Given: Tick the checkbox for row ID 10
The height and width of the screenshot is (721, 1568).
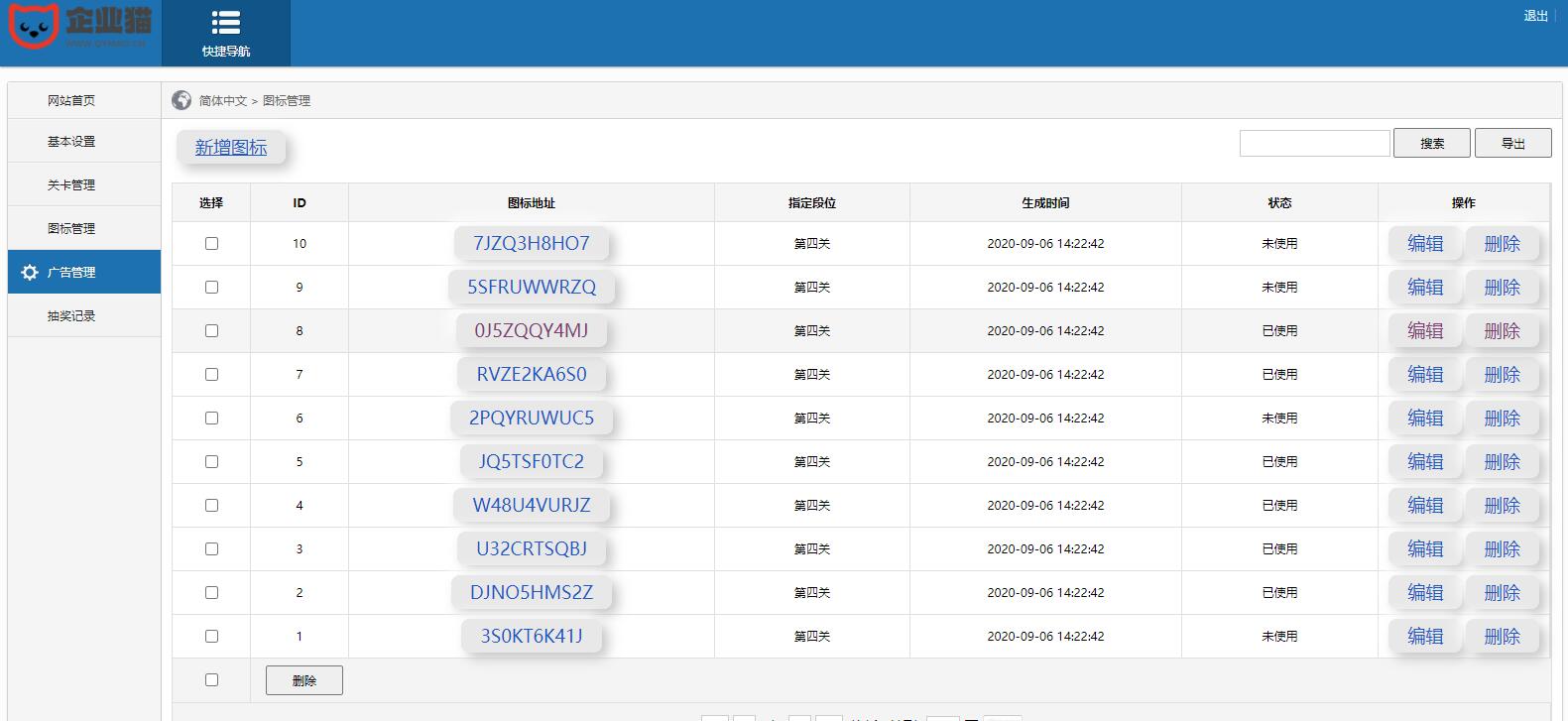Looking at the screenshot, I should (211, 243).
